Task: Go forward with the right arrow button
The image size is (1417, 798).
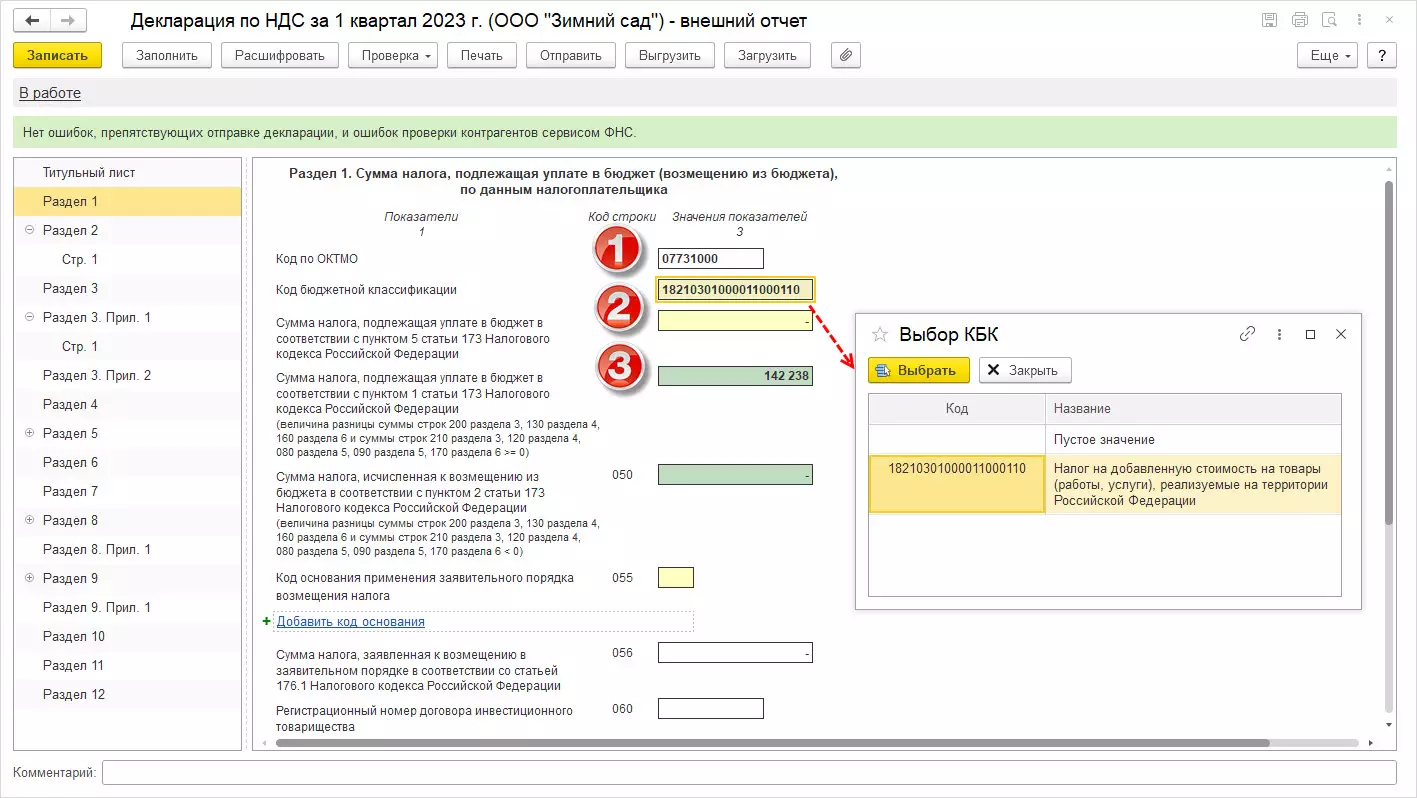Action: coord(68,20)
